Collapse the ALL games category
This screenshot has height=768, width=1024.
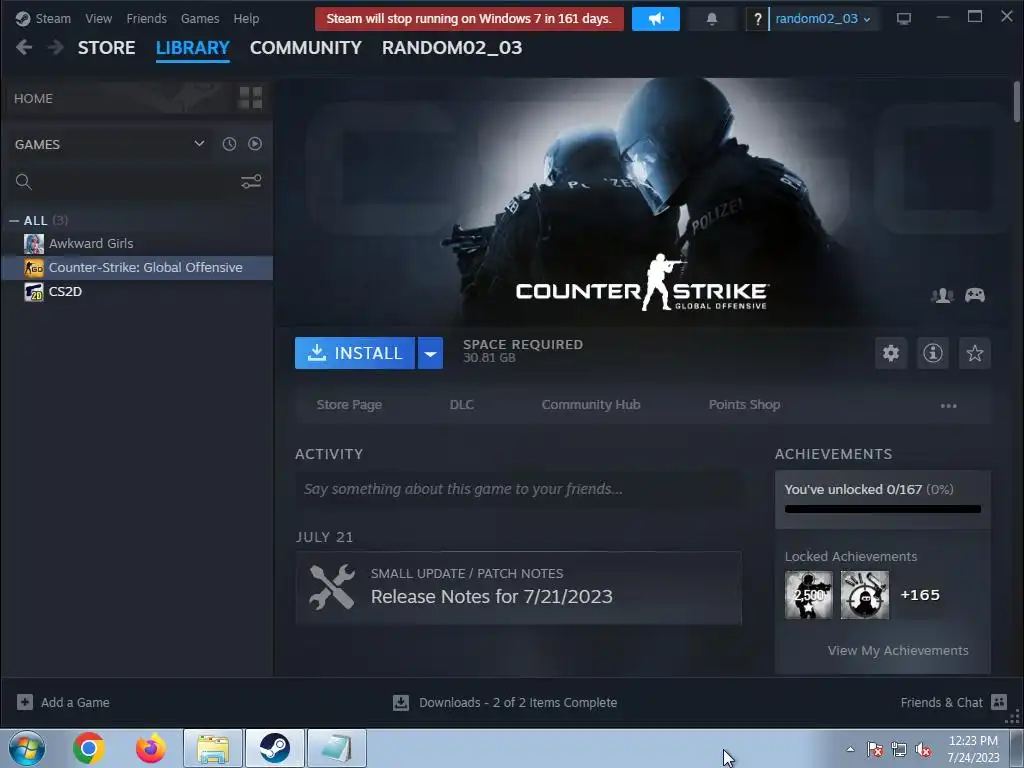14,221
